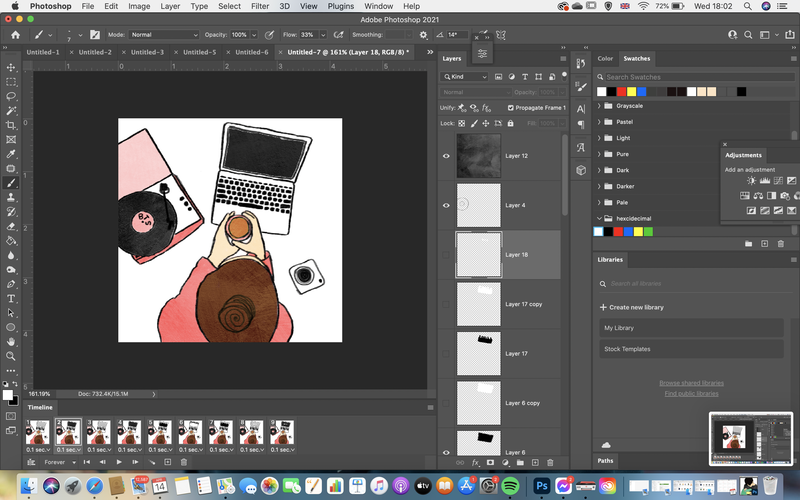
Task: Expand the Pastel swatch group
Action: pos(599,122)
